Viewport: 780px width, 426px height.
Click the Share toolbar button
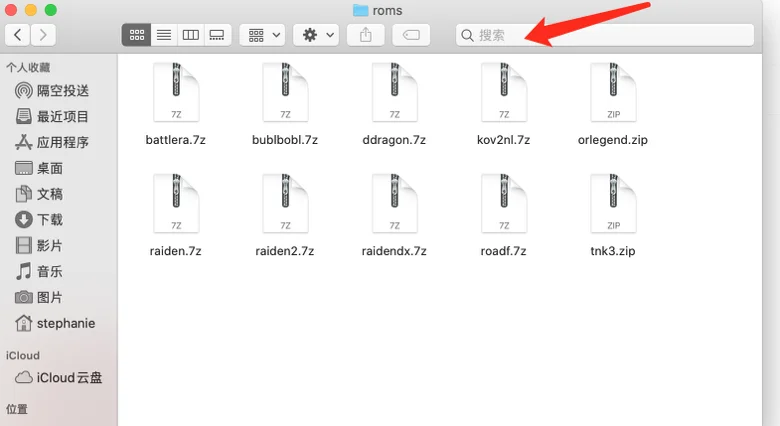tap(366, 35)
